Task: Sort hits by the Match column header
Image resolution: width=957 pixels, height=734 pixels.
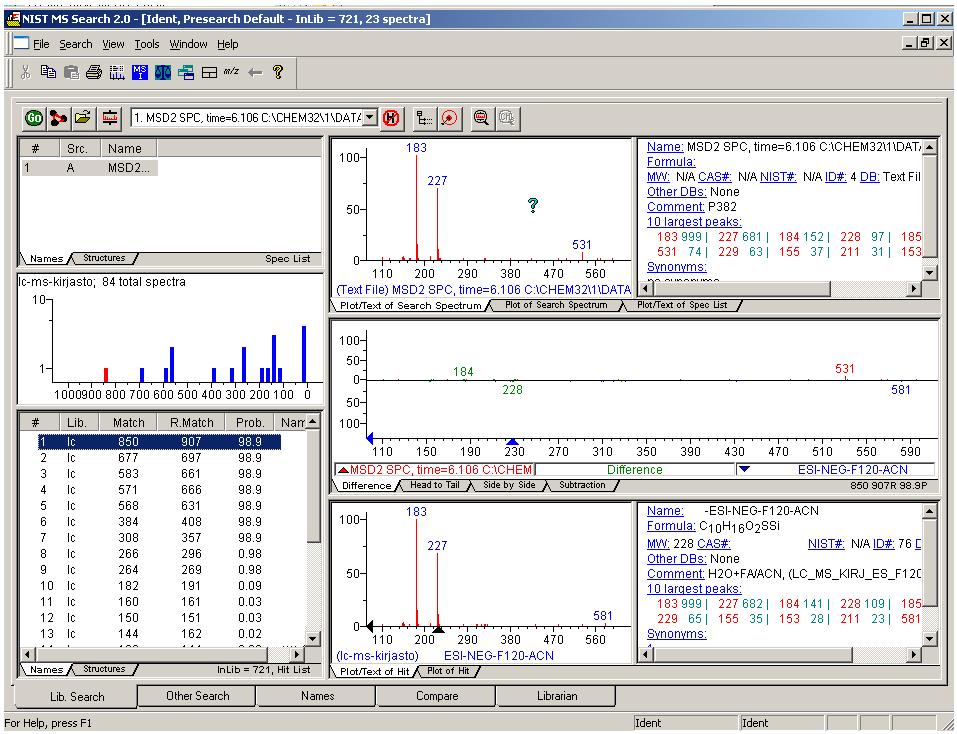Action: tap(128, 422)
